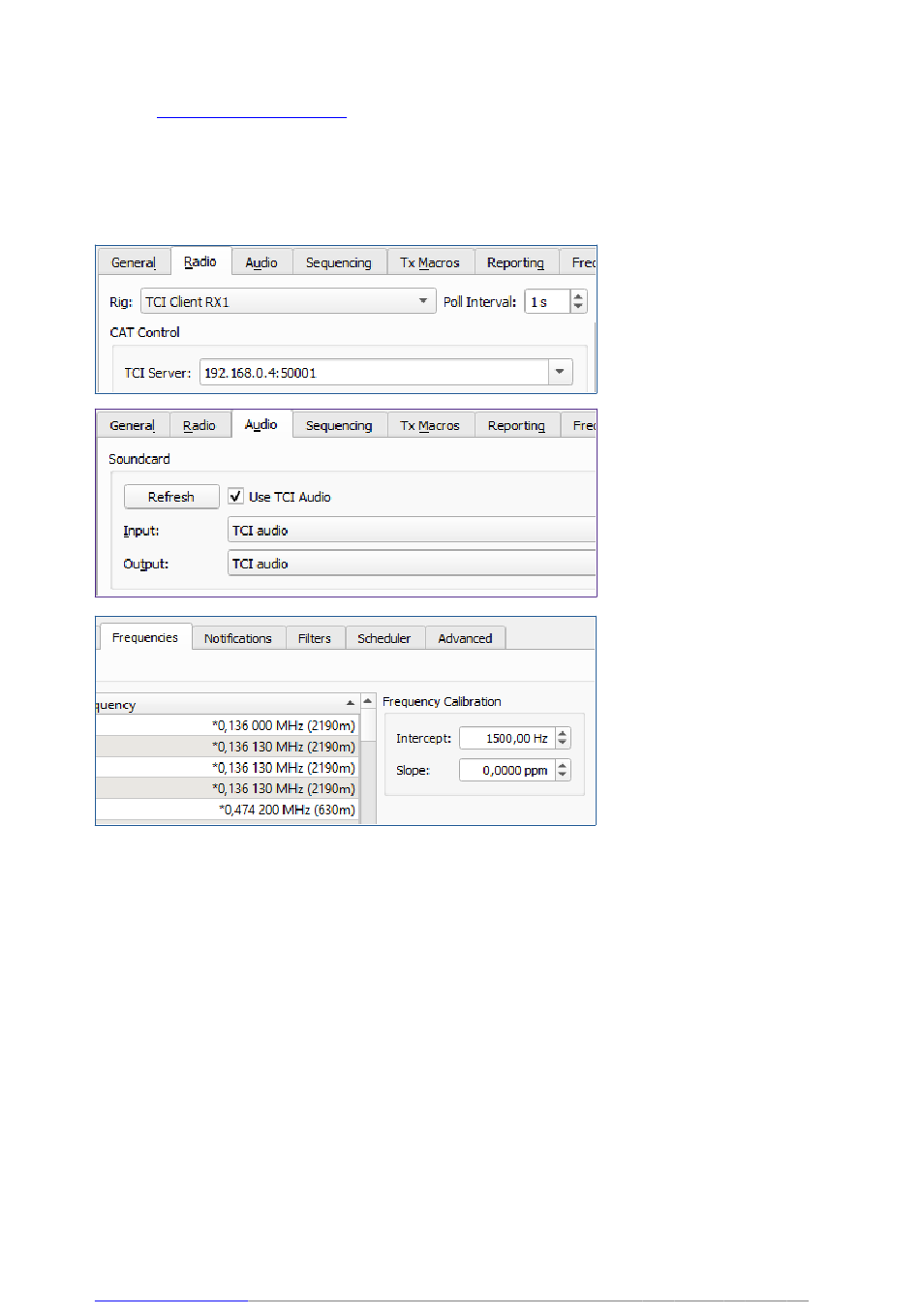
Task: Select the Frequencies tab
Action: point(145,637)
